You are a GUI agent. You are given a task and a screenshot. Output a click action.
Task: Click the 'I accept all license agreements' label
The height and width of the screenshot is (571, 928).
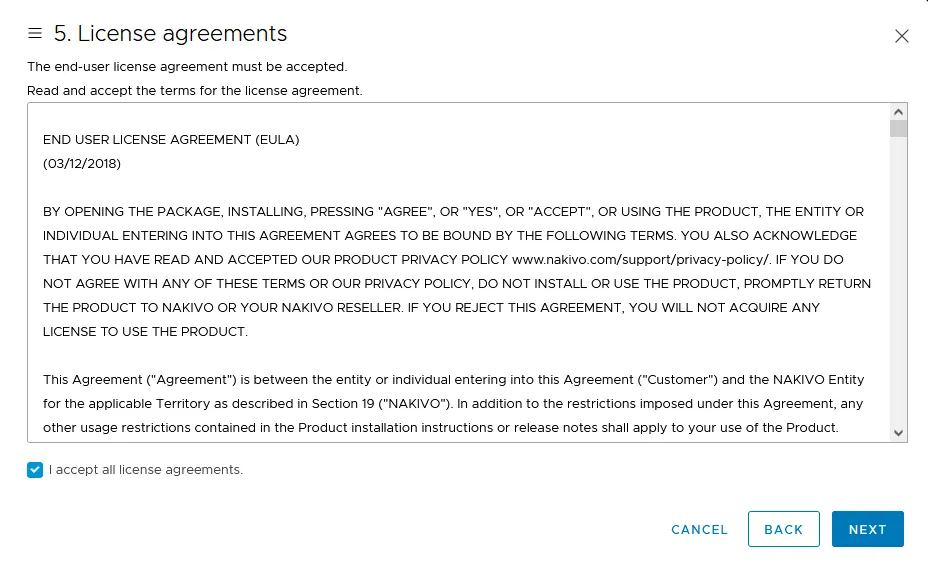point(146,470)
